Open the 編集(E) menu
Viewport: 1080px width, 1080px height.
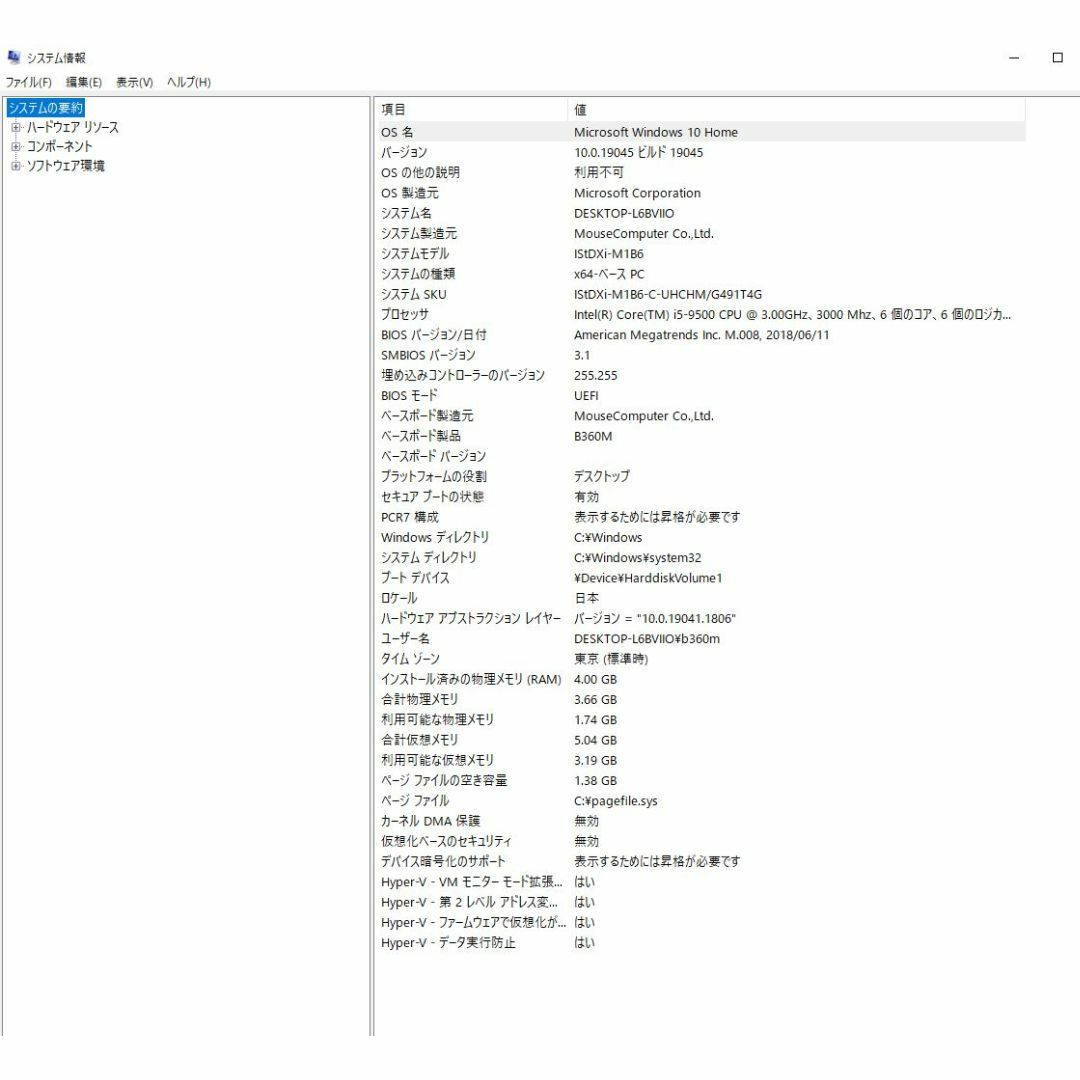83,82
